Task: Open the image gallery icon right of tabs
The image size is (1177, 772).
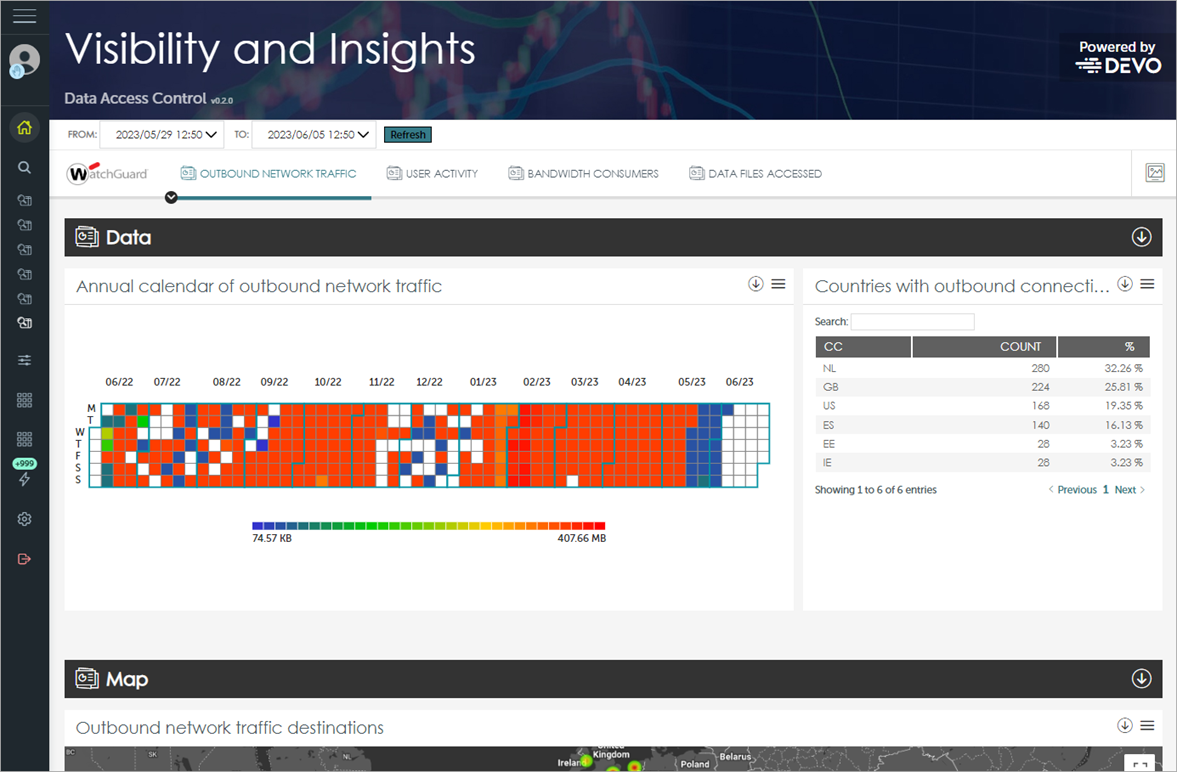Action: coord(1155,172)
